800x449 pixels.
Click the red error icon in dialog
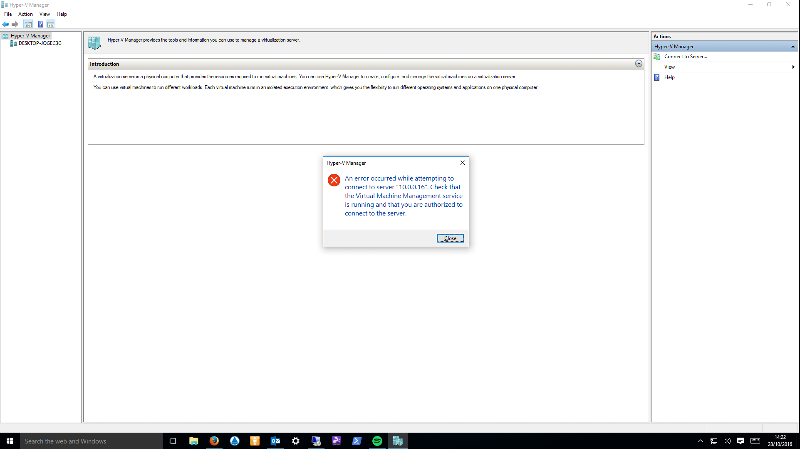point(334,180)
